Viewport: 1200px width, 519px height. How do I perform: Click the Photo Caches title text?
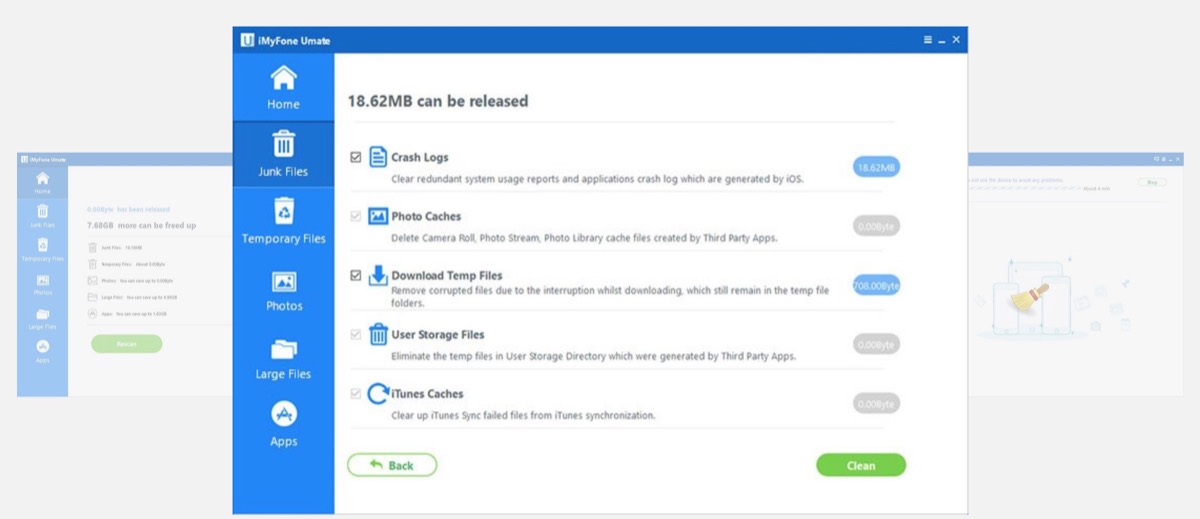426,216
